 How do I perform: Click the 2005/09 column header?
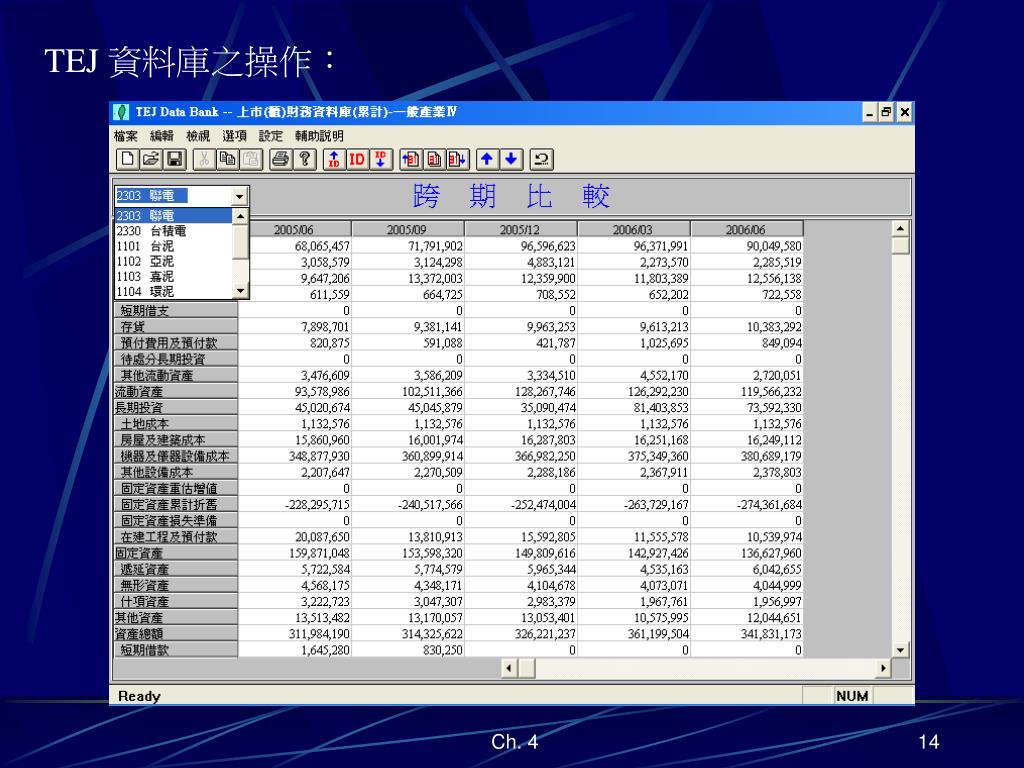pos(408,229)
